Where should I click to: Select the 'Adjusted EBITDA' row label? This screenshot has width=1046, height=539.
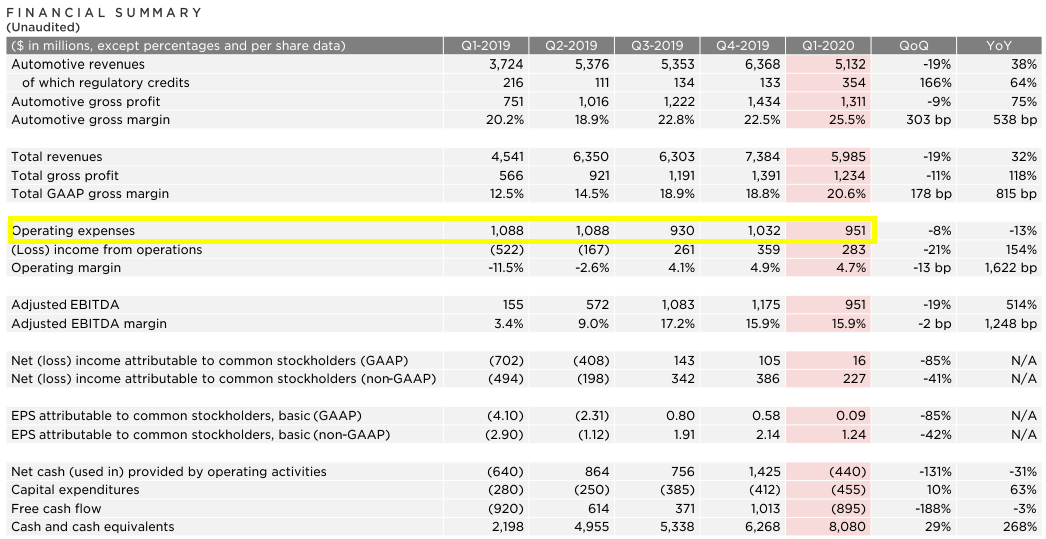(x=65, y=305)
